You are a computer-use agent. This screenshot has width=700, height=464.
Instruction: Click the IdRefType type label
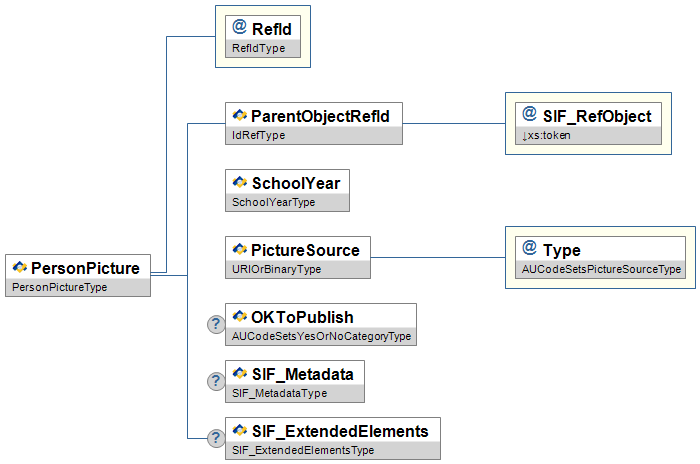258,135
